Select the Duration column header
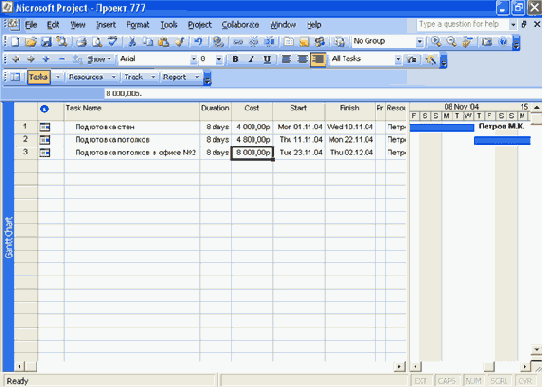The image size is (542, 387). point(215,111)
